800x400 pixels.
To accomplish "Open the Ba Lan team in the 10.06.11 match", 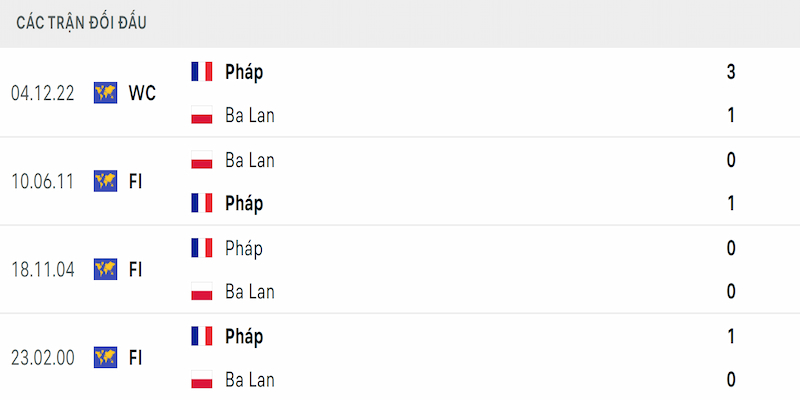I will 250,160.
